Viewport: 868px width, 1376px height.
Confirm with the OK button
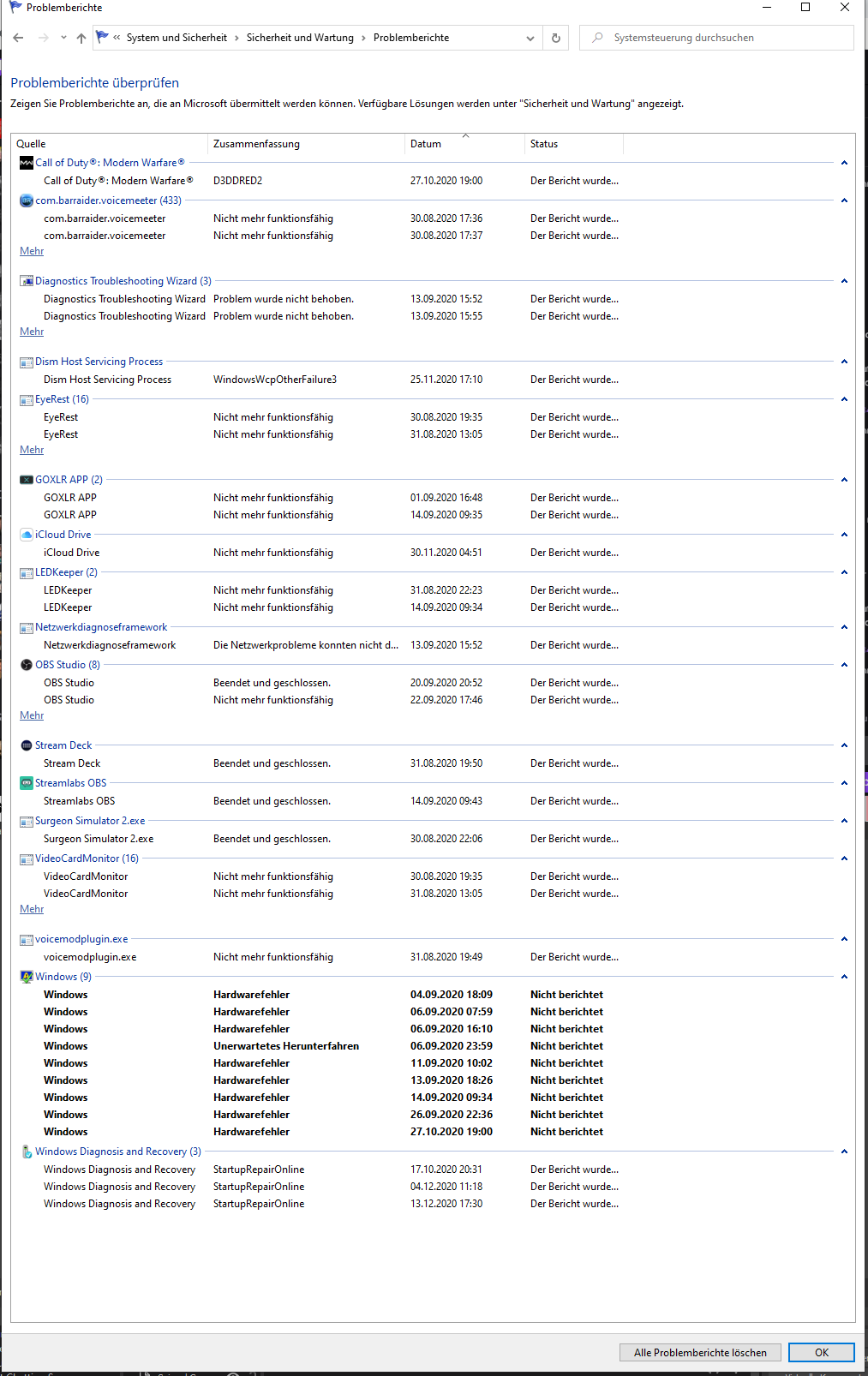822,1352
